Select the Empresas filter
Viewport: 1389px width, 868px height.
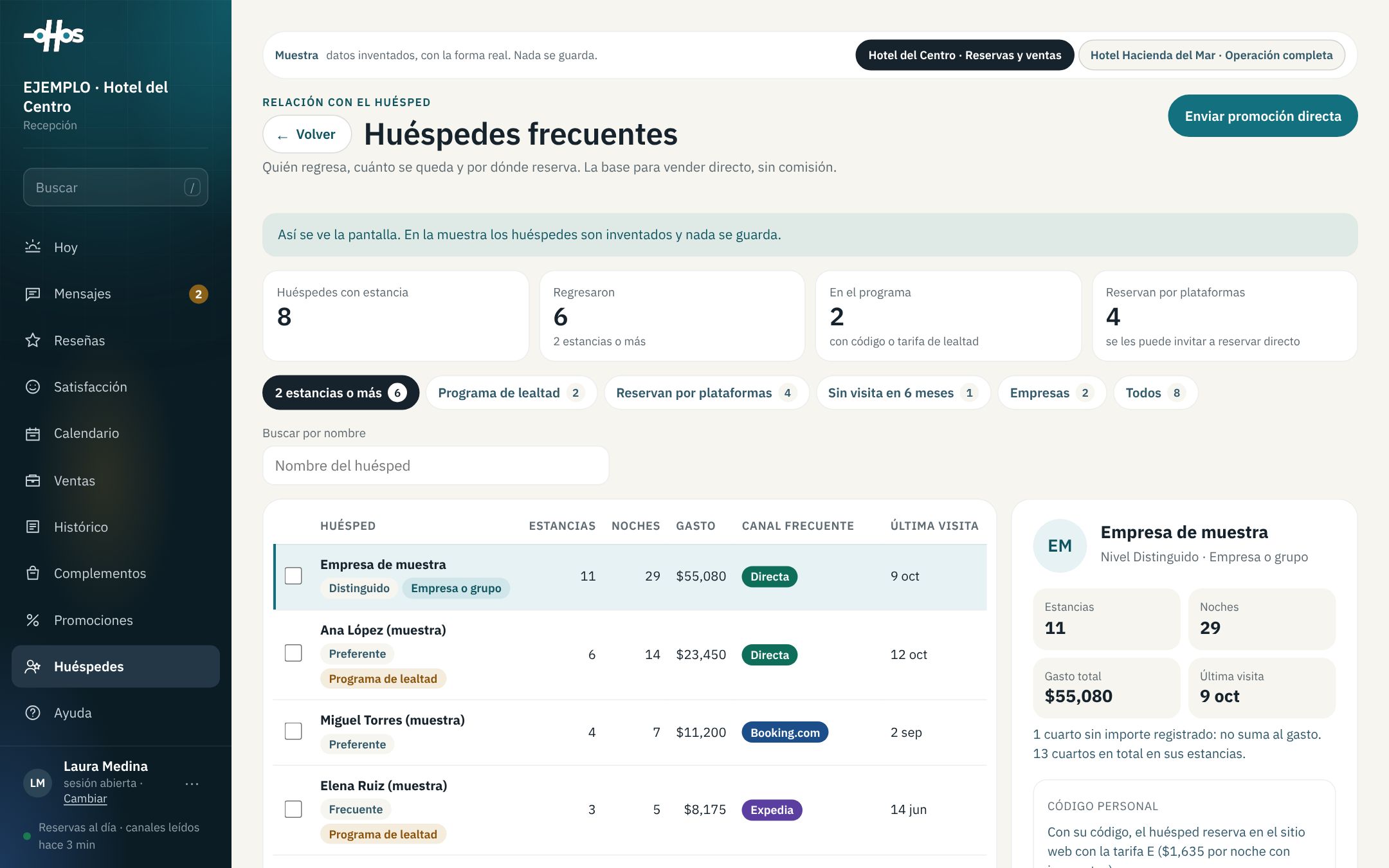(1051, 392)
